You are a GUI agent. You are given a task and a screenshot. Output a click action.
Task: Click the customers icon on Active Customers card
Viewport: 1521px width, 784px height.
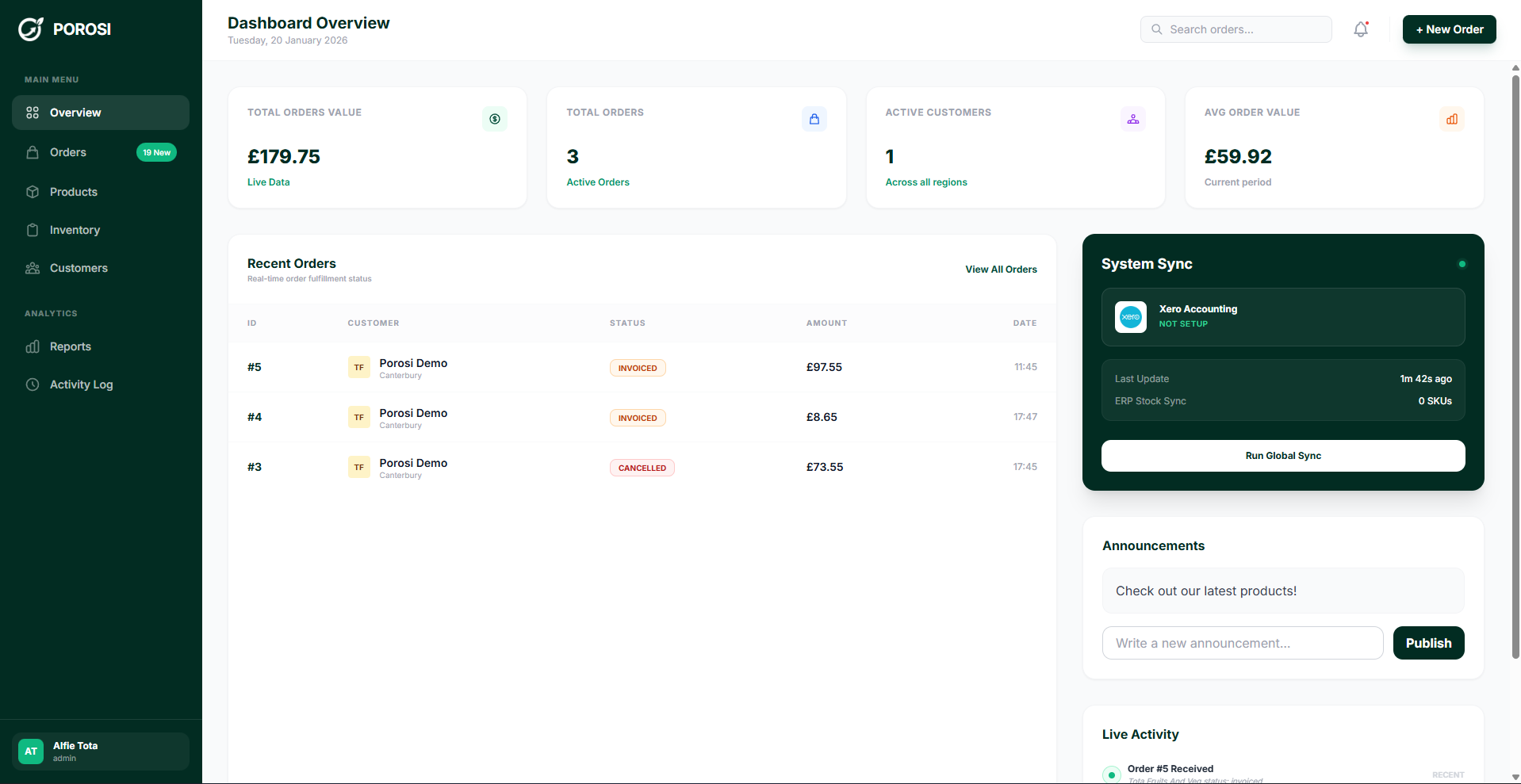tap(1133, 119)
